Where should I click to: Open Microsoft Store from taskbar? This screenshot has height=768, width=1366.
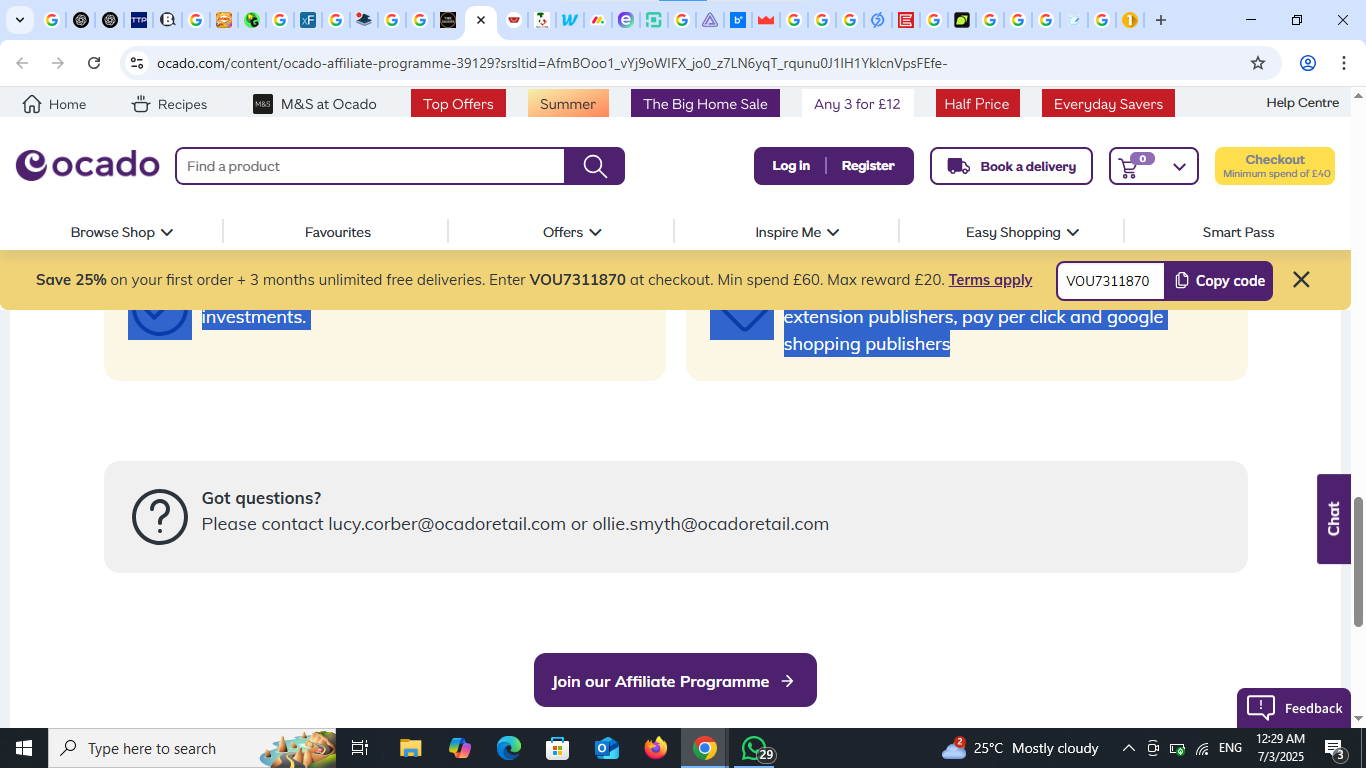558,748
